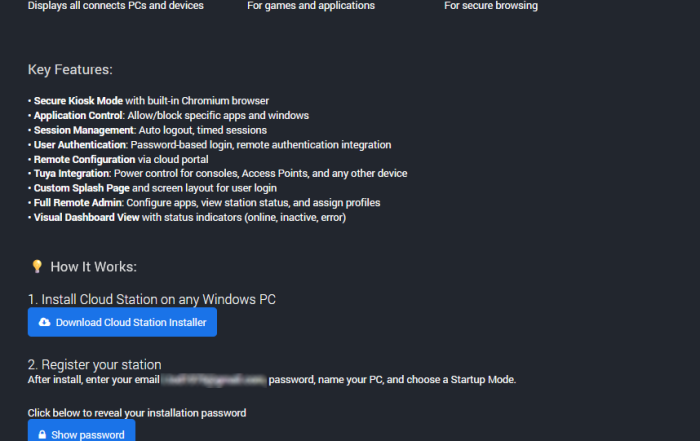Click the Register your station step heading
Viewport: 700px width, 441px height.
[94, 365]
